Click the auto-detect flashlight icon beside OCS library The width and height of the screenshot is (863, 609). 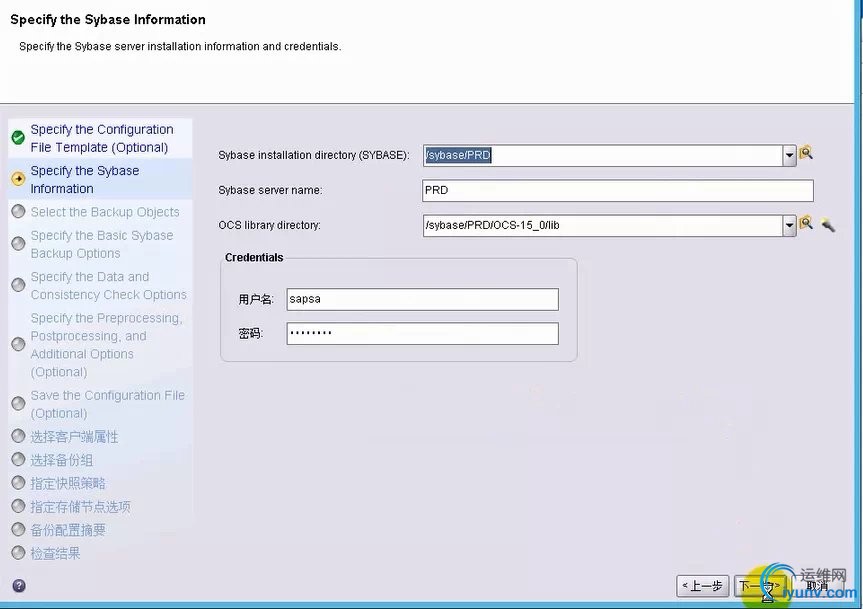(827, 224)
